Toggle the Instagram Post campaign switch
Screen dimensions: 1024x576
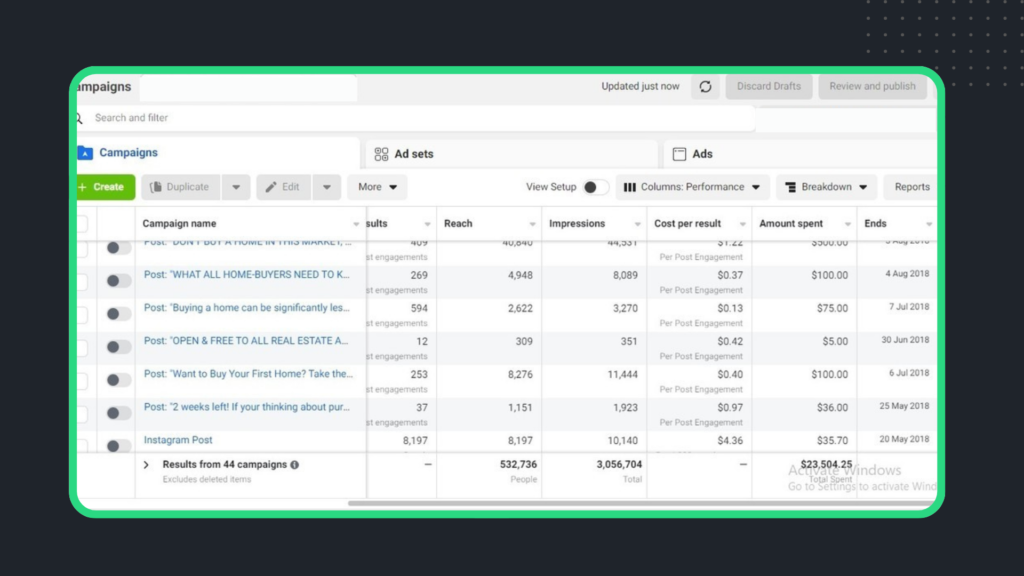pos(118,446)
